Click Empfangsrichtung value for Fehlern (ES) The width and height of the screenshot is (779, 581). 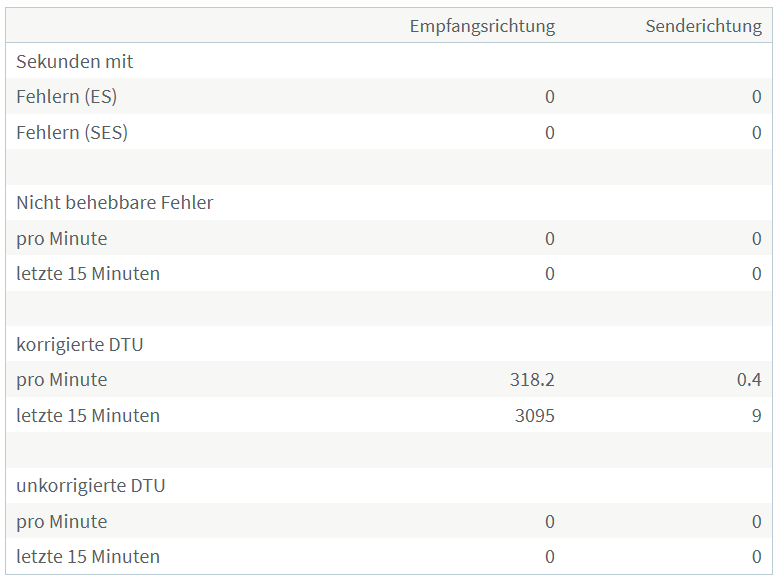549,97
